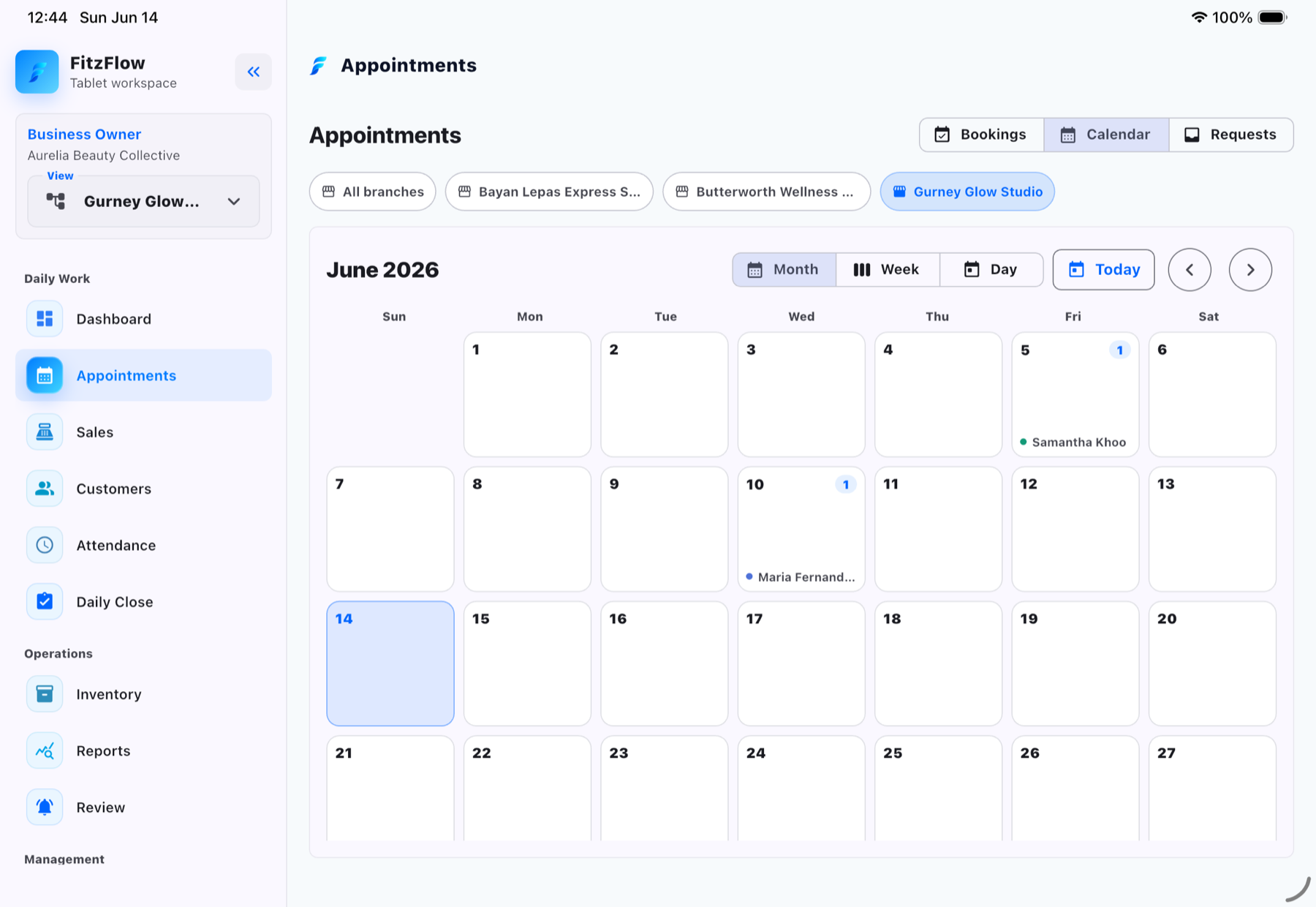Open Sales from sidebar menu
Screen dimensions: 1316x907
(x=143, y=432)
